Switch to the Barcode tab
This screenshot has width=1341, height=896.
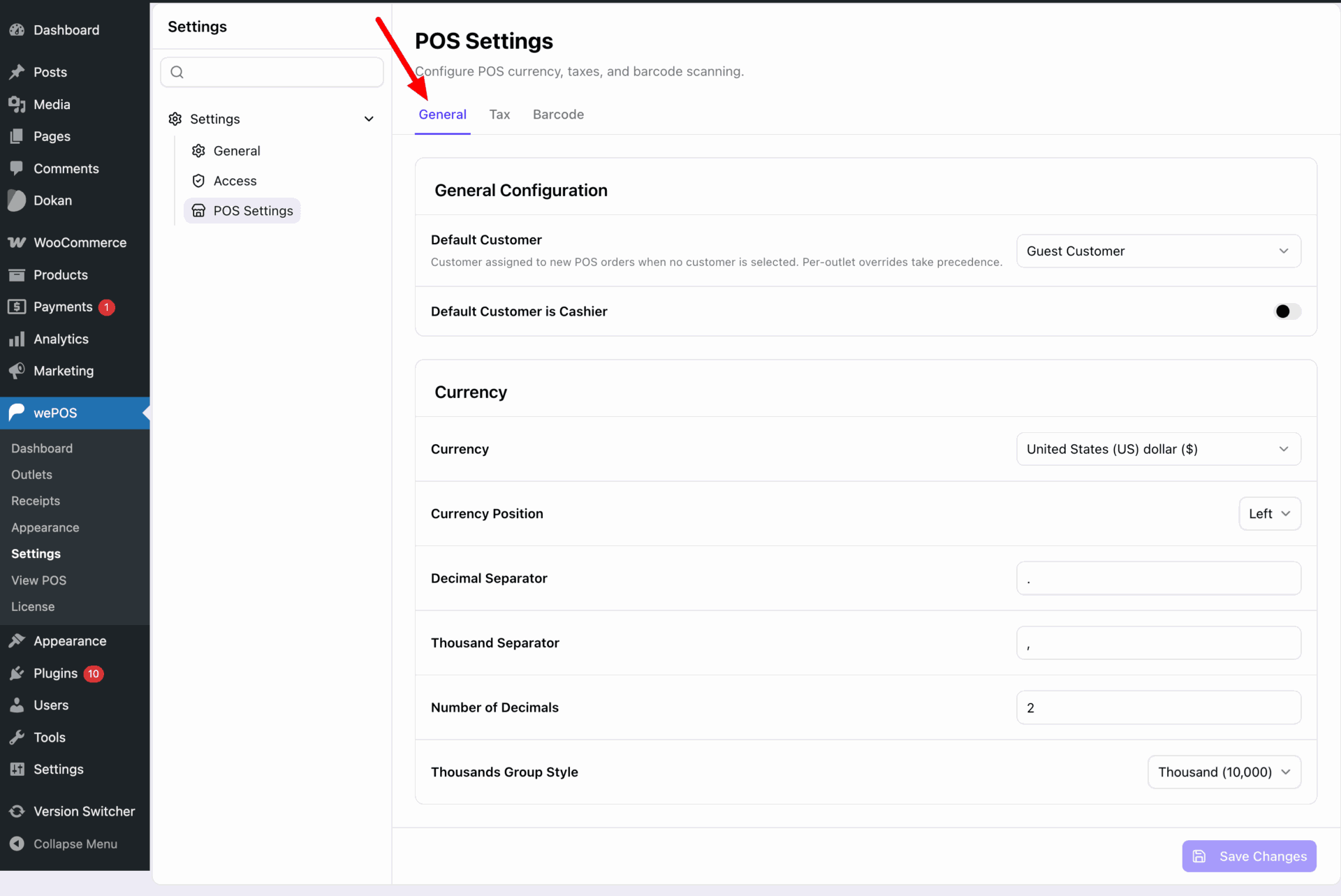point(558,115)
